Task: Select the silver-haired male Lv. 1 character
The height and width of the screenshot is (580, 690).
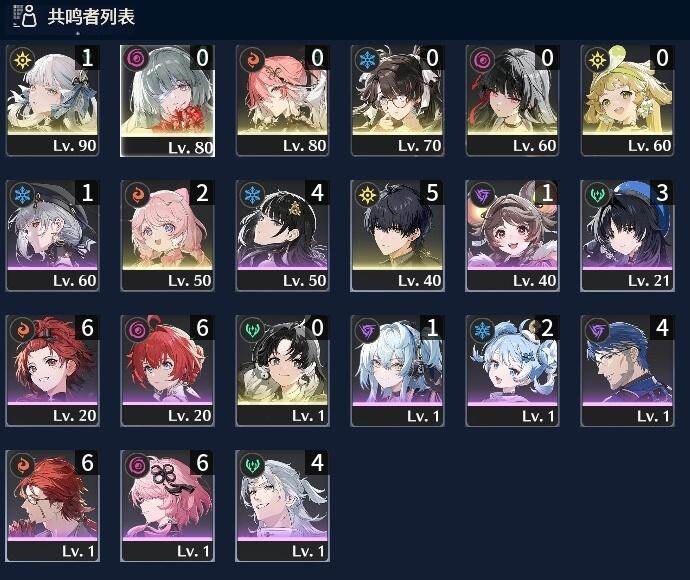Action: click(283, 506)
